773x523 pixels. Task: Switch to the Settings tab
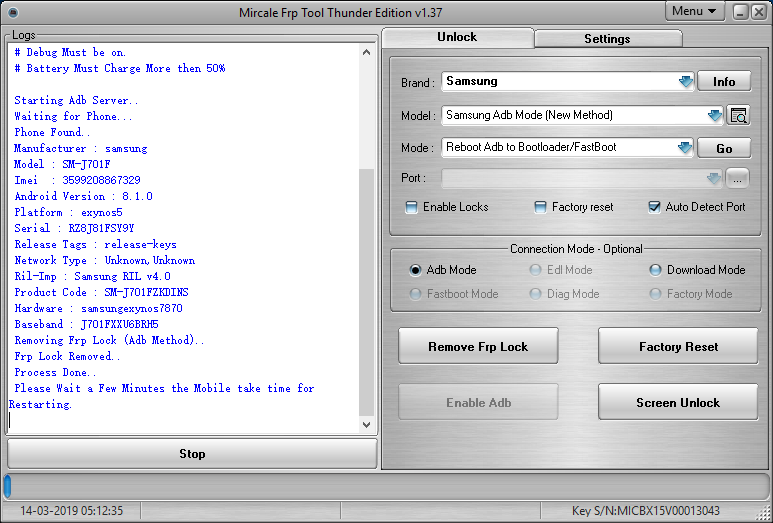[x=607, y=39]
